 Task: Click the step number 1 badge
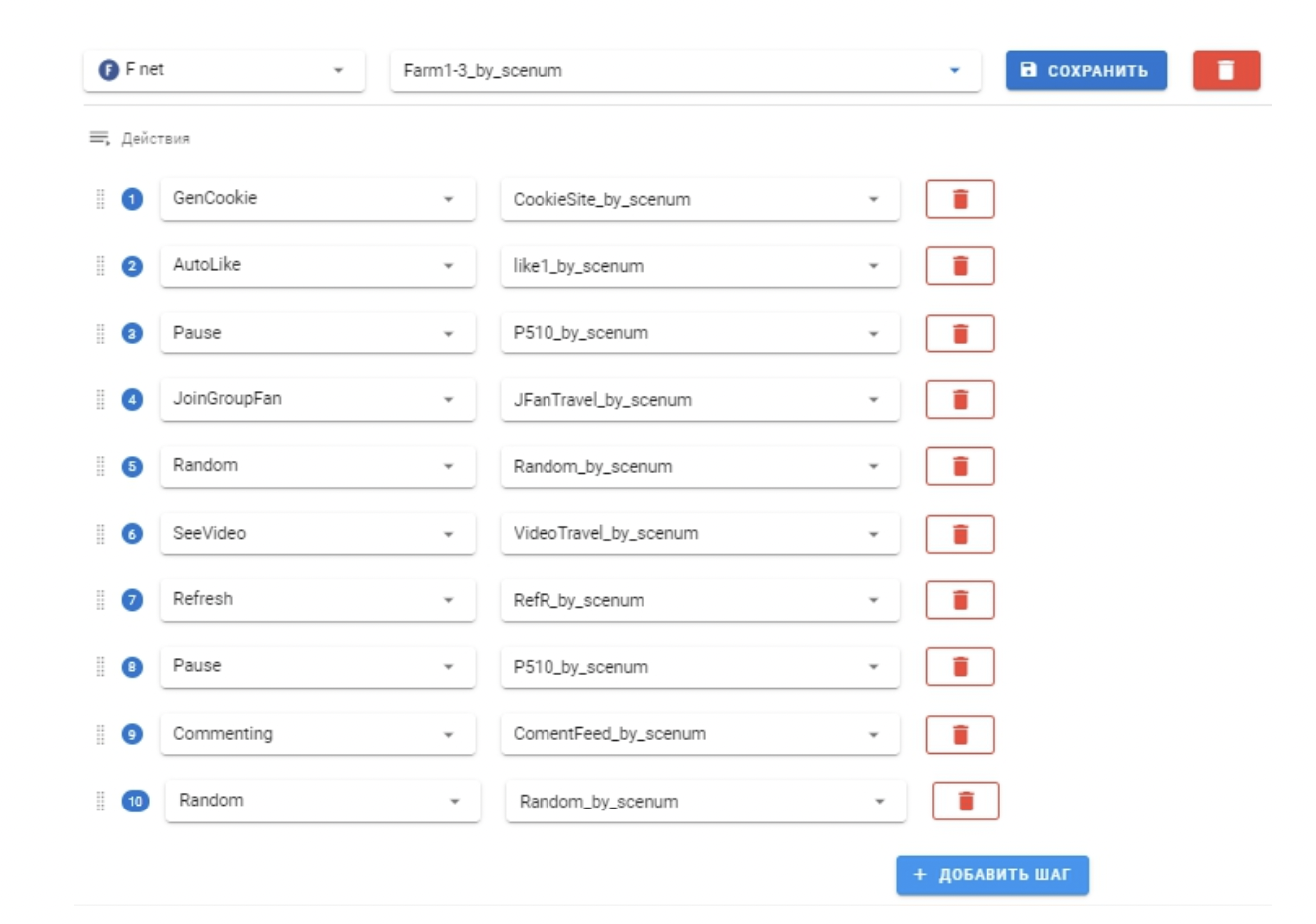(x=132, y=199)
